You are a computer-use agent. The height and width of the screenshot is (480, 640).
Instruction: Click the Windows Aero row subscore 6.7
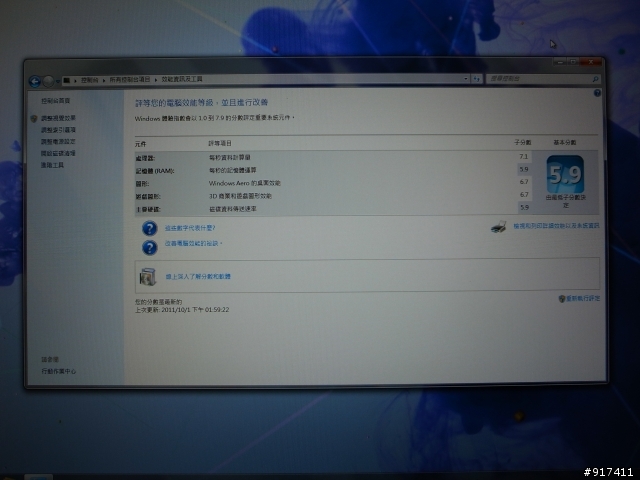pos(524,182)
